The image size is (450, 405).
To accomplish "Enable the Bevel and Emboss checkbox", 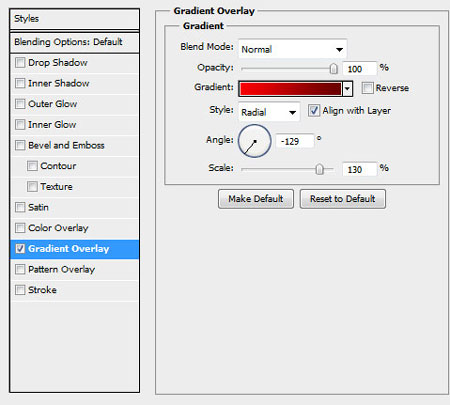I will (20, 145).
